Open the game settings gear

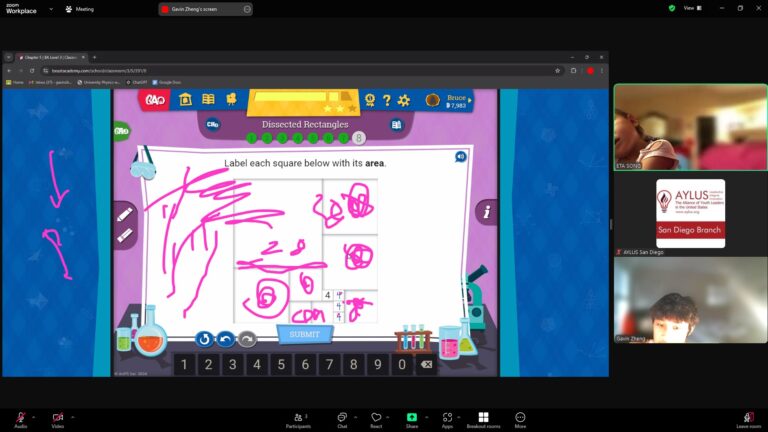click(404, 100)
